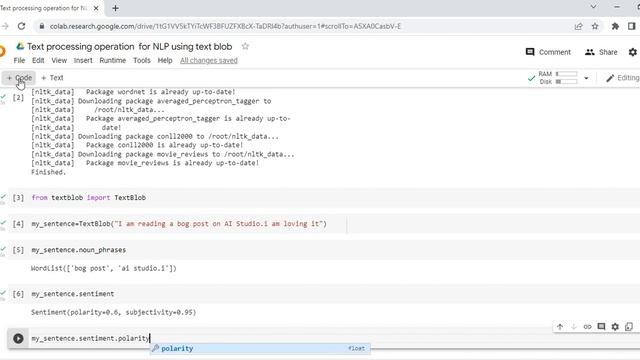Bookmark this page with star icon
Viewport: 640px width, 360px height.
(595, 26)
